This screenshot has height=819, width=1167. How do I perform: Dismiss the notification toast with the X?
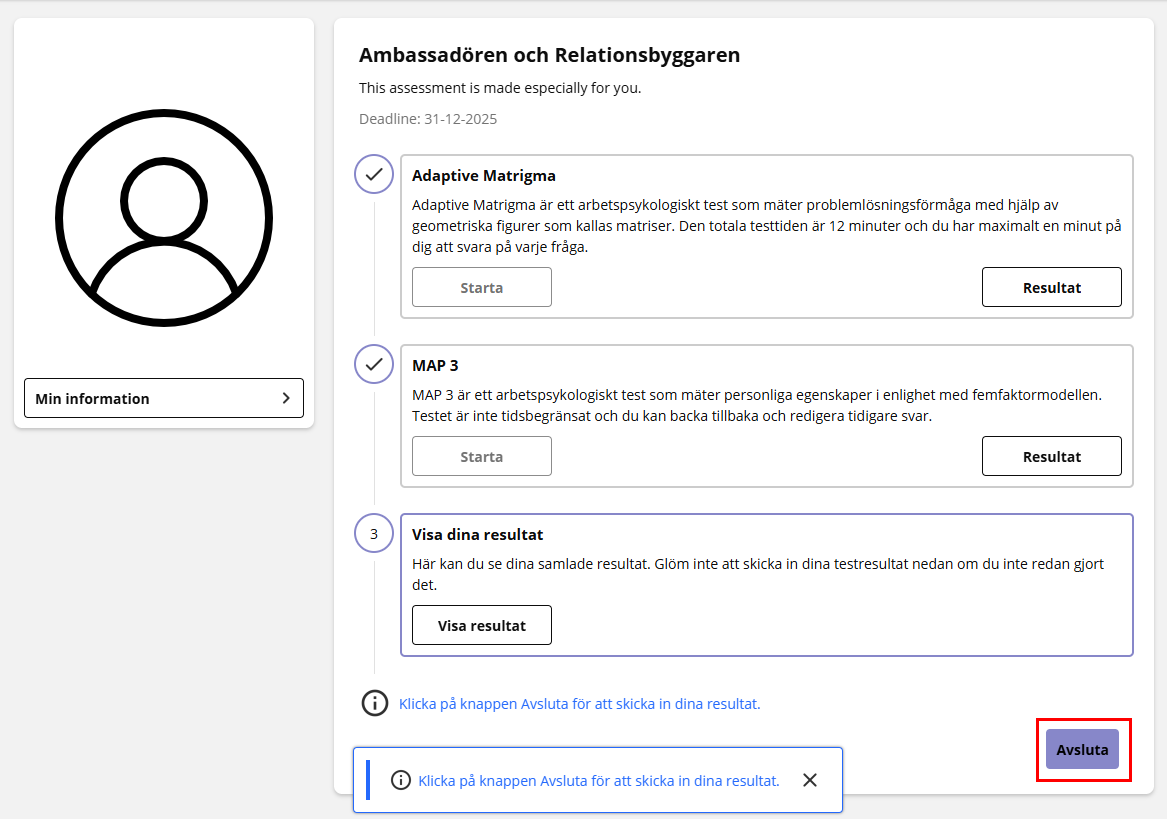810,780
